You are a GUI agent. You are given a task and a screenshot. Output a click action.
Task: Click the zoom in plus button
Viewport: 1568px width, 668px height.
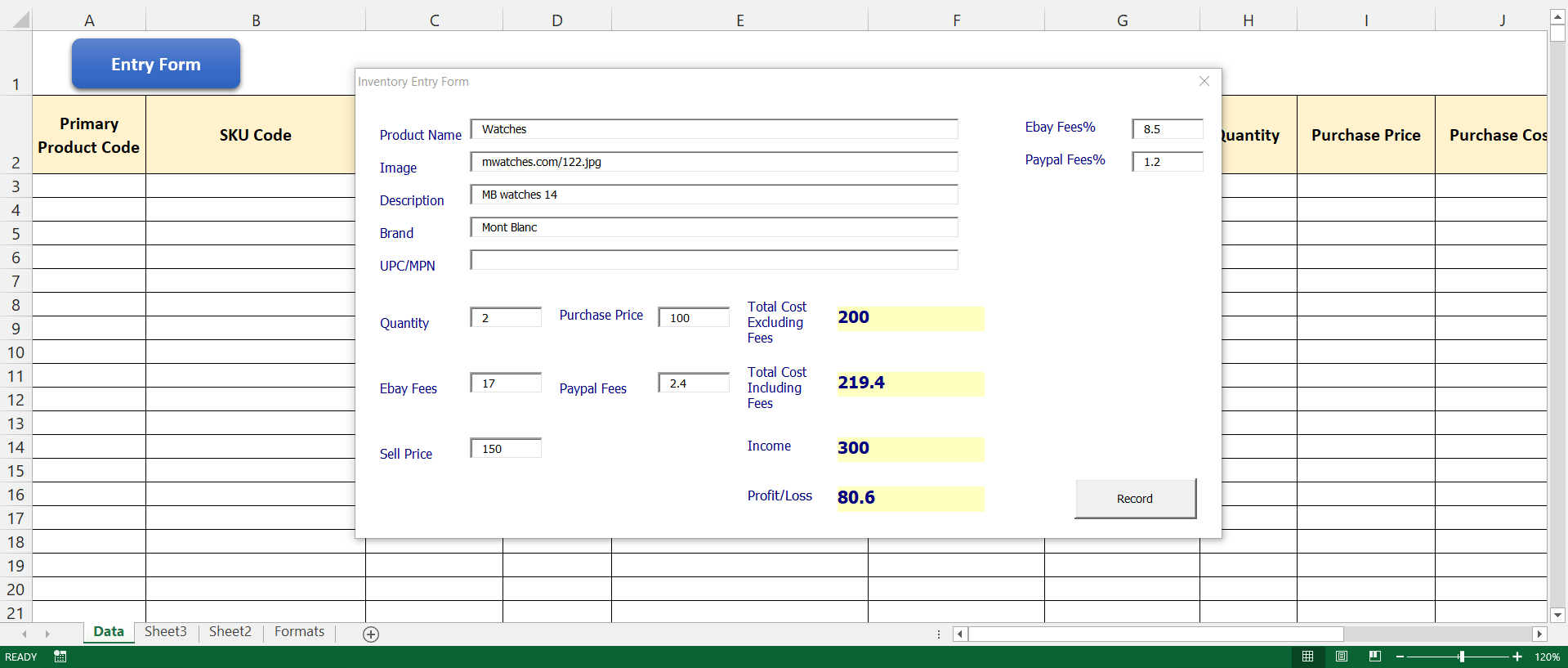[1517, 657]
